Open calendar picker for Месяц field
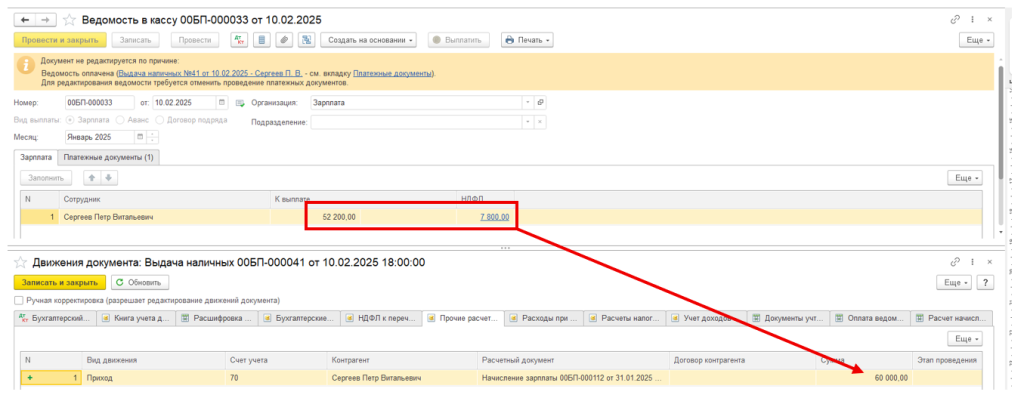This screenshot has height=398, width=1024. [139, 137]
